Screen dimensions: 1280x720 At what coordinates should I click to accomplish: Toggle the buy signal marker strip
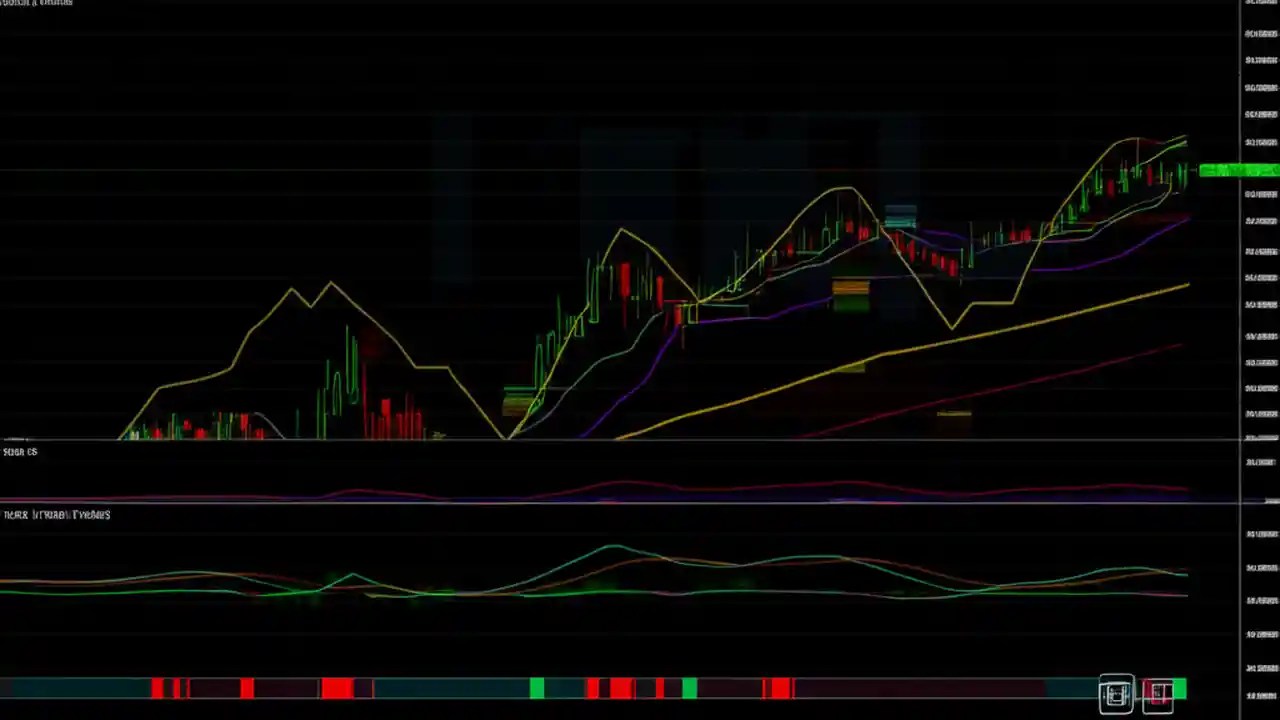pyautogui.click(x=536, y=688)
